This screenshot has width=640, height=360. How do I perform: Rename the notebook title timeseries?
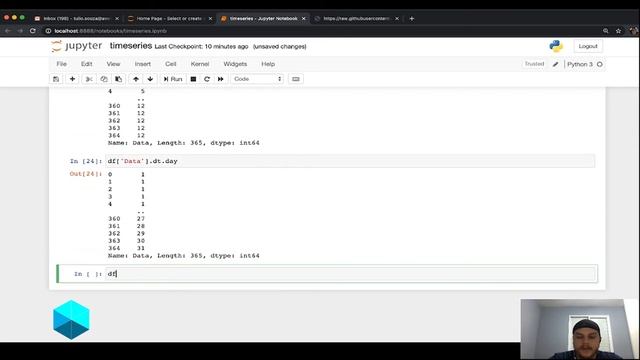pyautogui.click(x=131, y=46)
